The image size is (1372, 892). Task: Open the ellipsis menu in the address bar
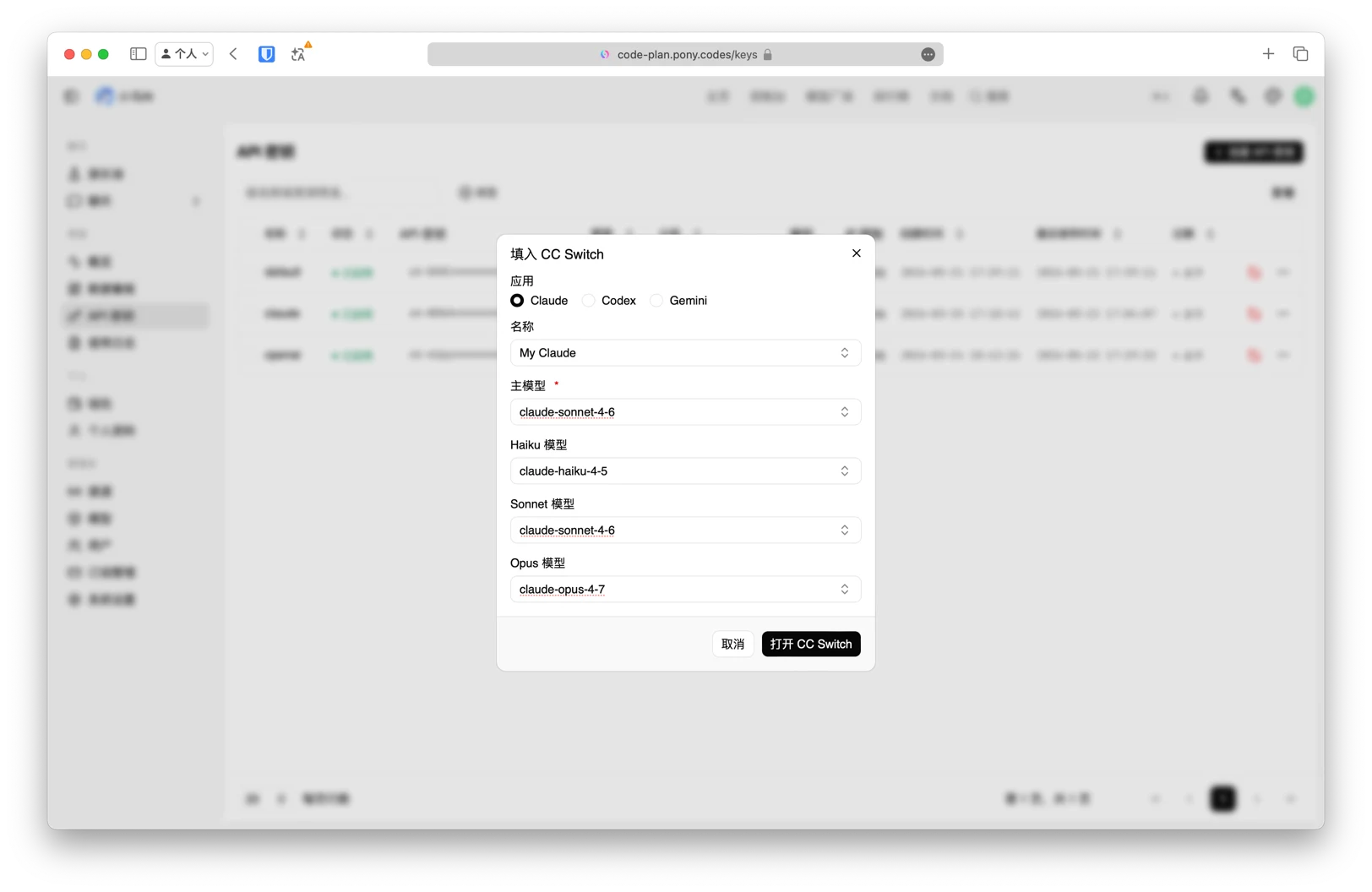click(x=928, y=54)
